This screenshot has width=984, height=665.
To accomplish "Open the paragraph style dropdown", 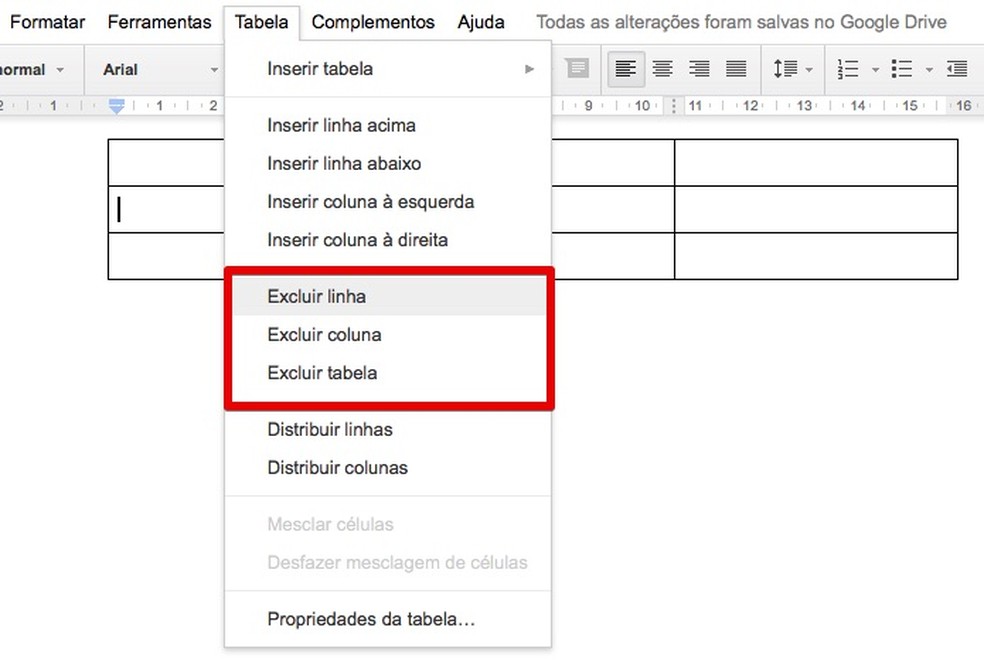I will pos(33,70).
